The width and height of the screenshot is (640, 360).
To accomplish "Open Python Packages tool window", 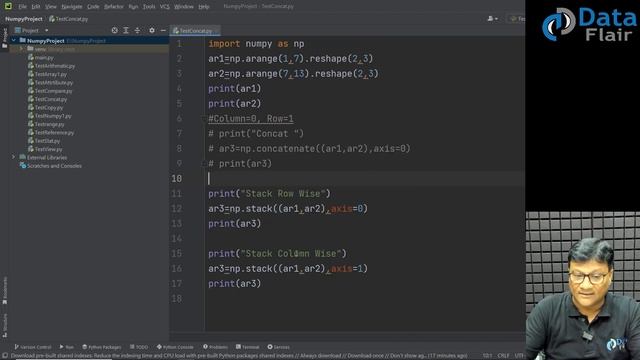I will coord(102,347).
